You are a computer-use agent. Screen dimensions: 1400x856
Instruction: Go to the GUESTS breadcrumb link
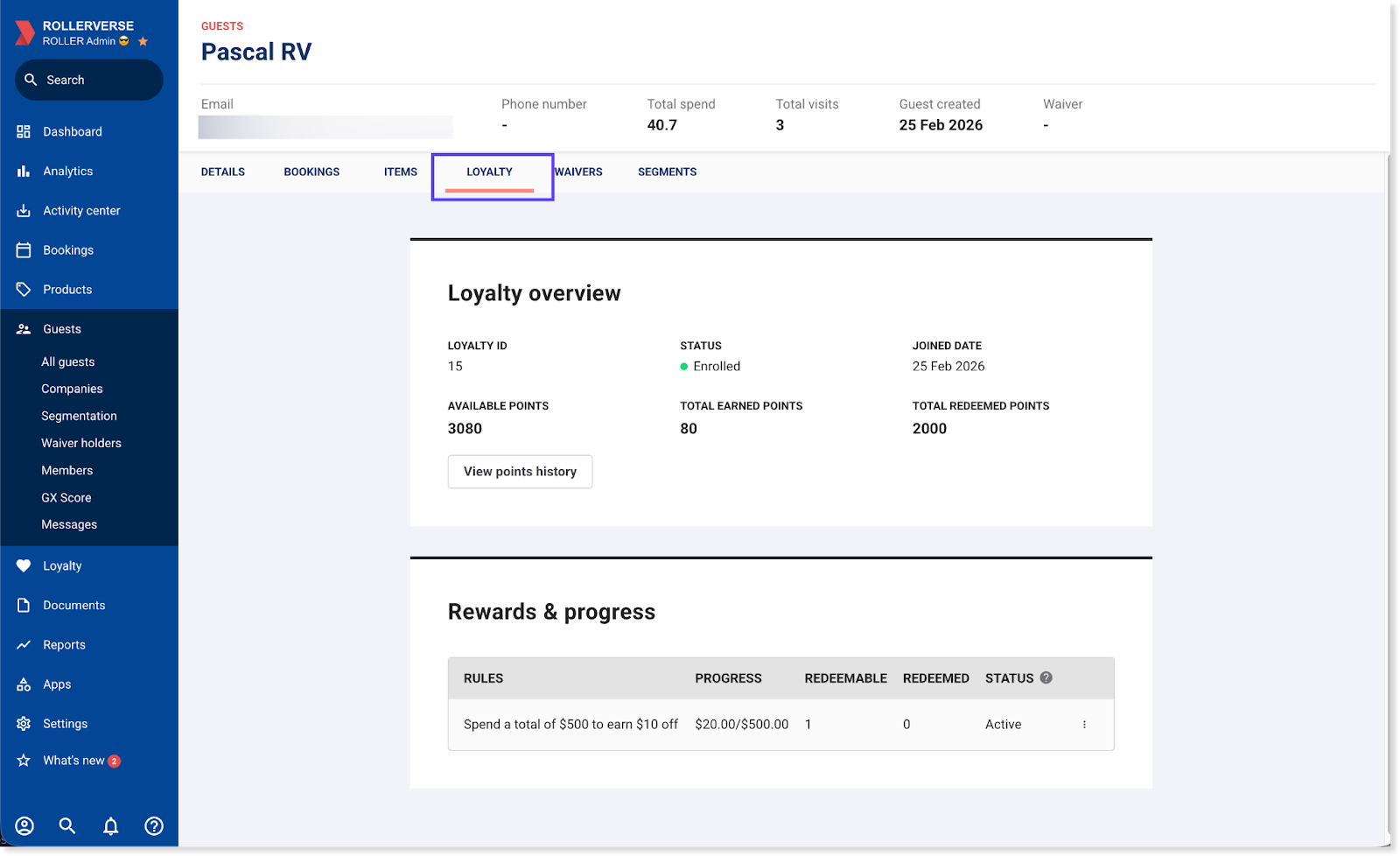click(x=222, y=26)
